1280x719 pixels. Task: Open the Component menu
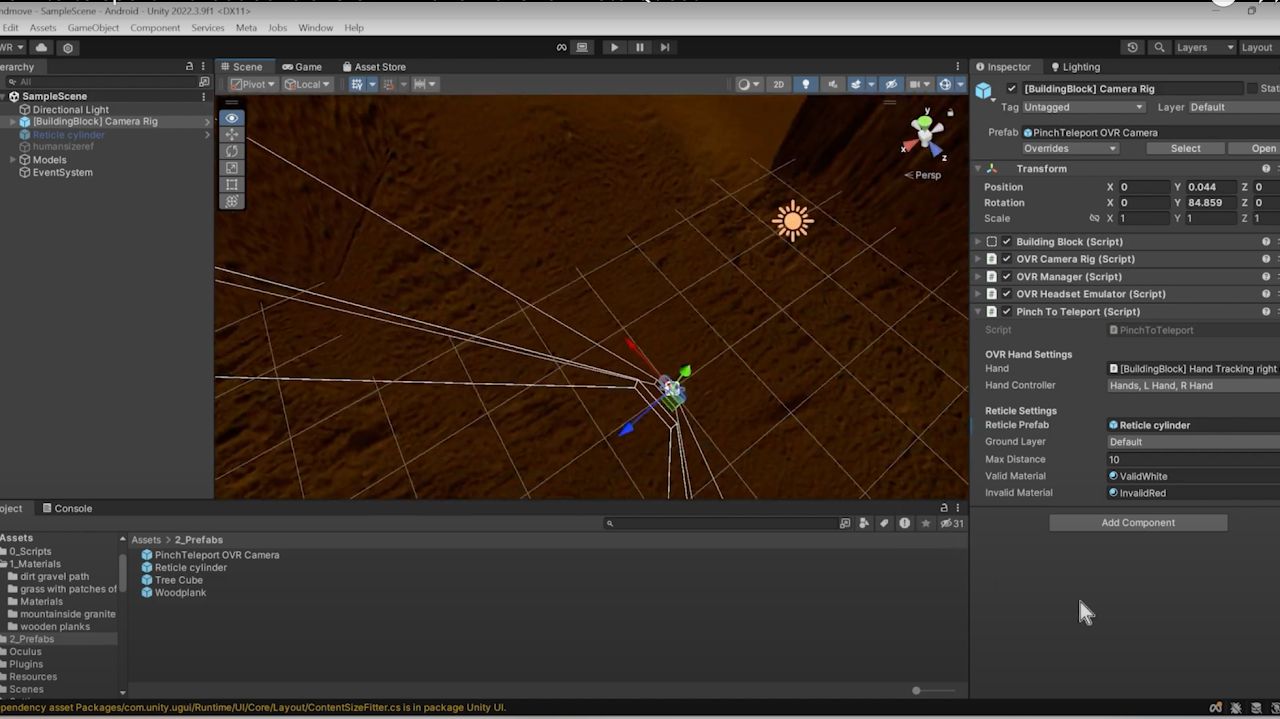click(x=155, y=28)
